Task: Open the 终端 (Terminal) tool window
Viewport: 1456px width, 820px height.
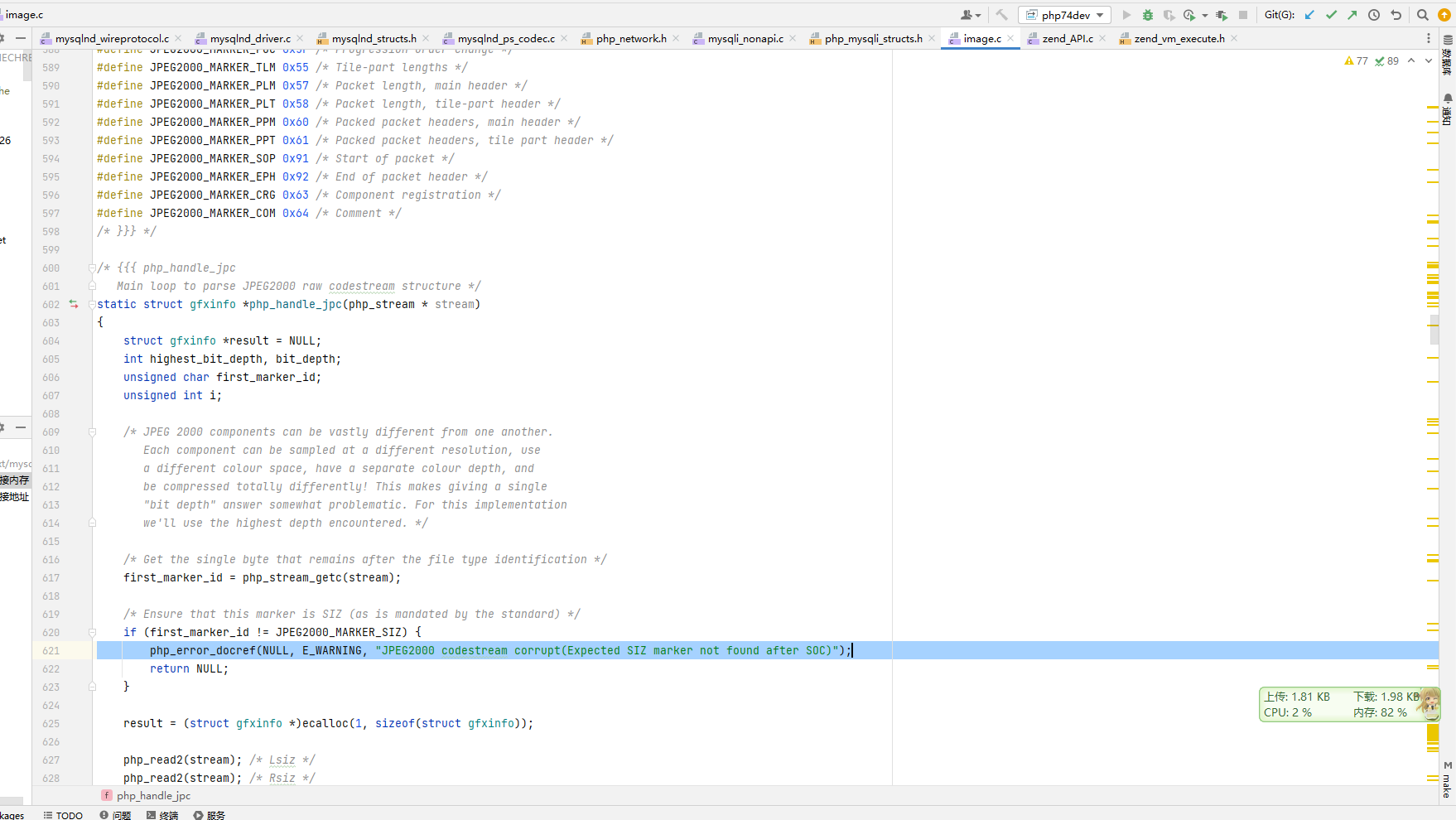Action: click(162, 815)
